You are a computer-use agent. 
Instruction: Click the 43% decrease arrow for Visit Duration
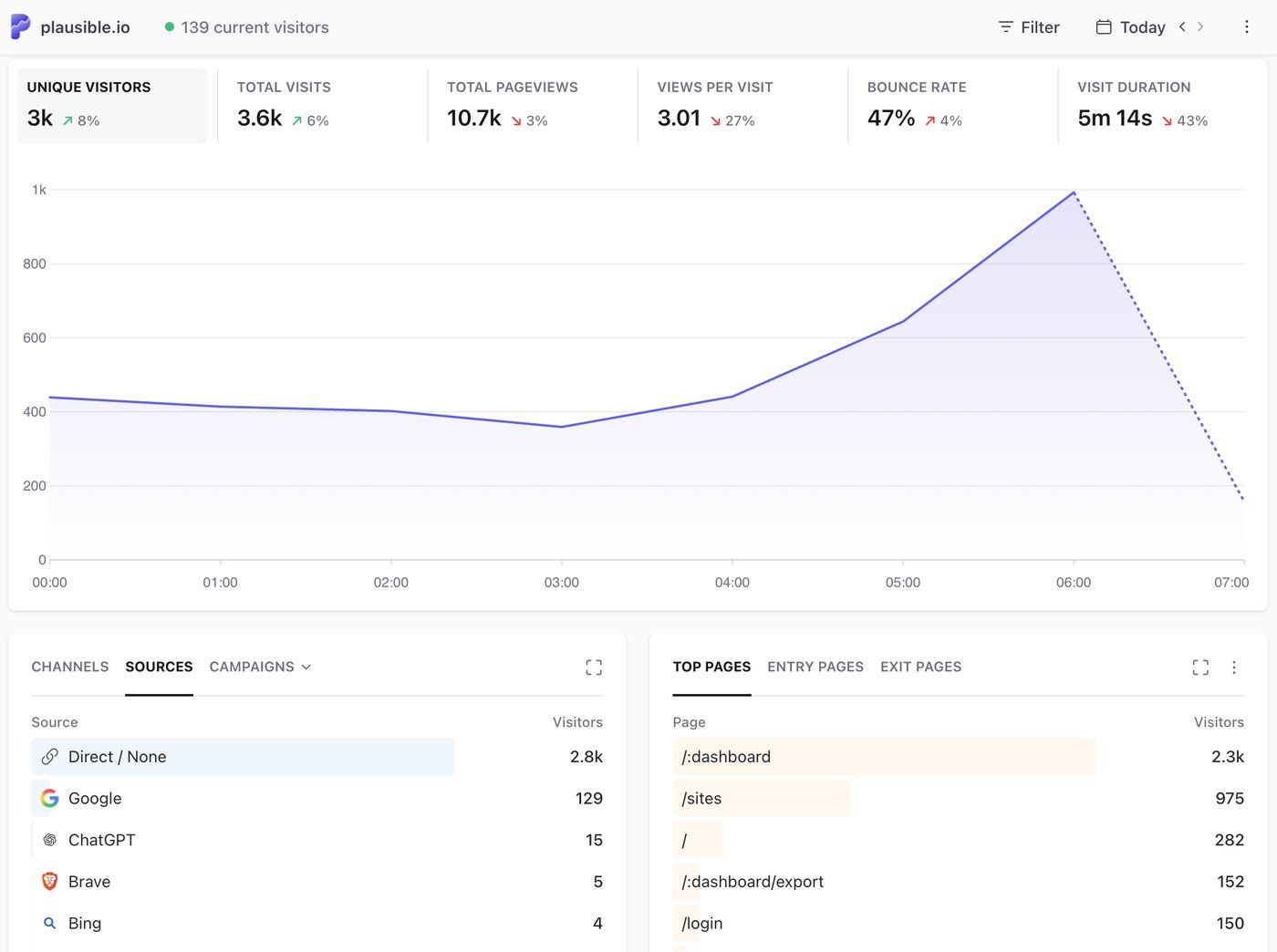click(1167, 120)
